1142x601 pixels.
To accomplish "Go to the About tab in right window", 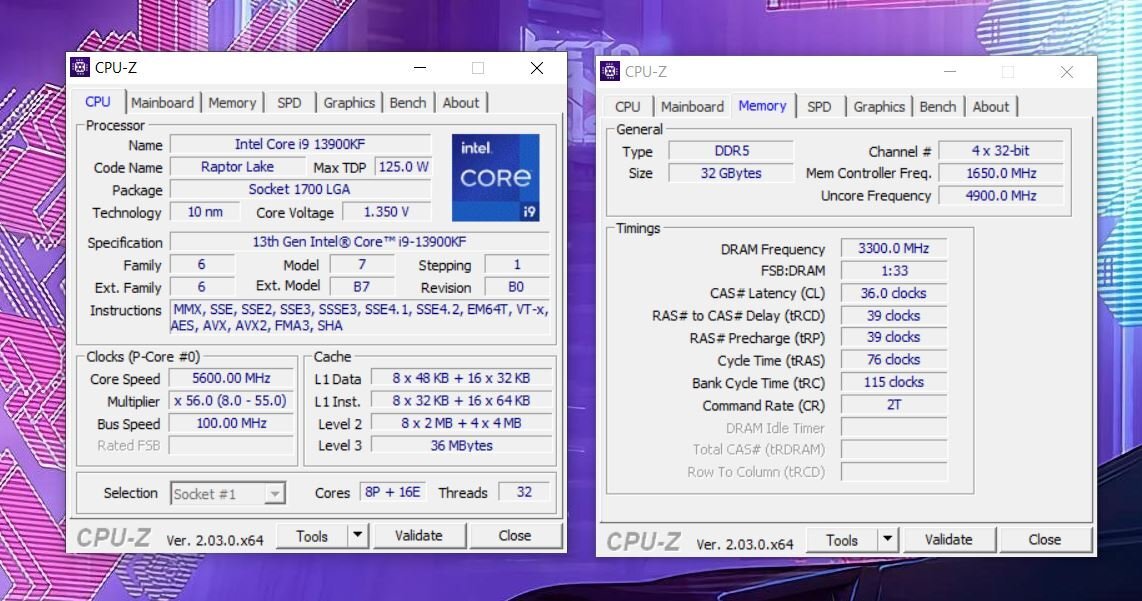I will click(x=990, y=107).
